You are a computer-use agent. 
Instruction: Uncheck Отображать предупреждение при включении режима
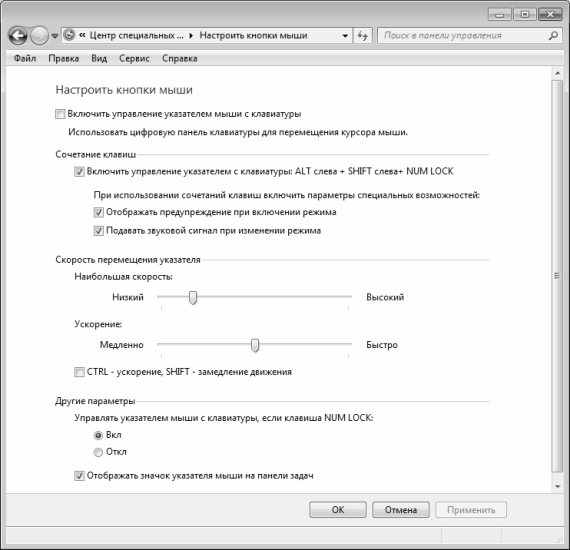[99, 212]
